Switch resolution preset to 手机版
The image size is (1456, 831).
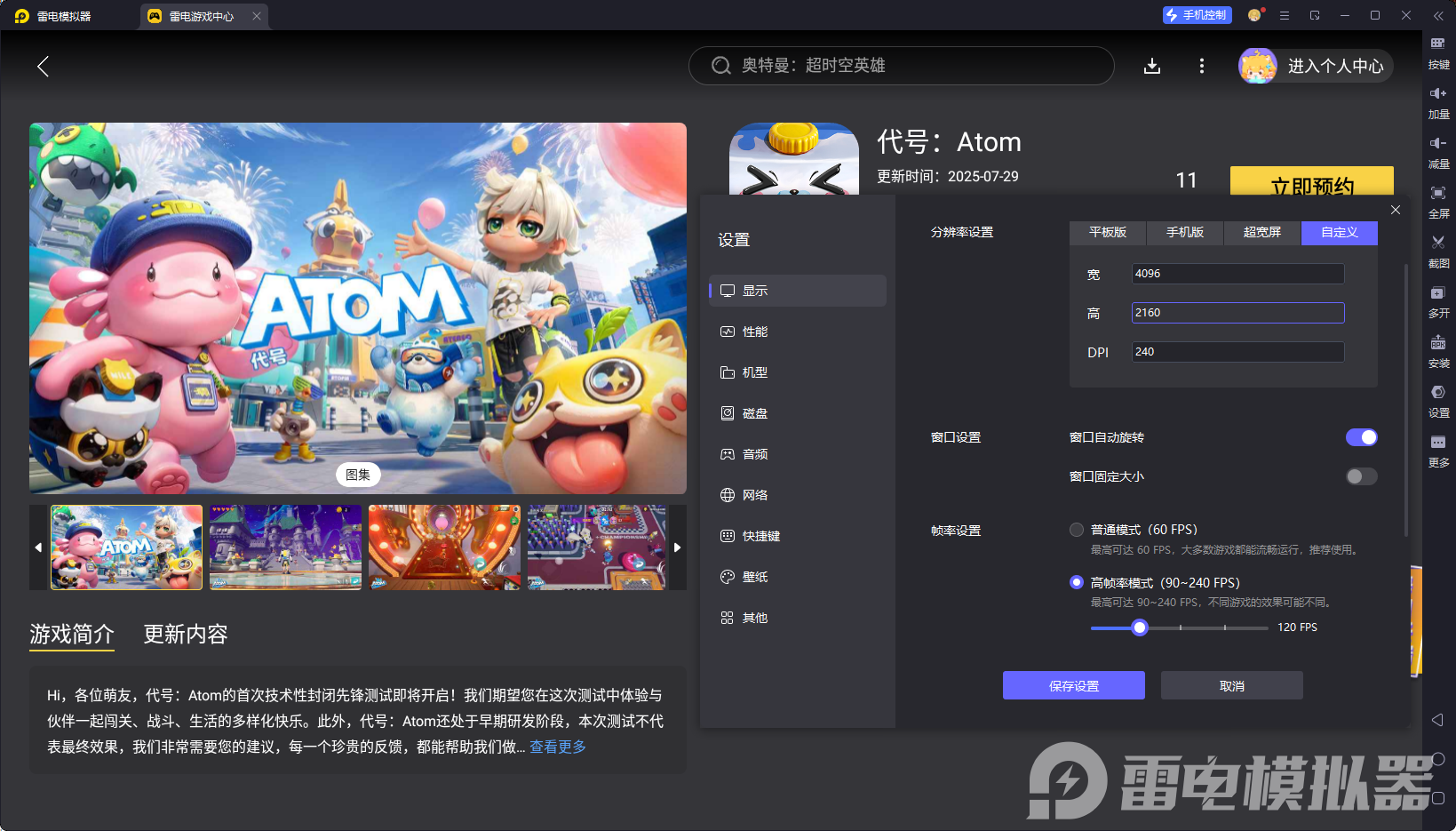tap(1185, 233)
